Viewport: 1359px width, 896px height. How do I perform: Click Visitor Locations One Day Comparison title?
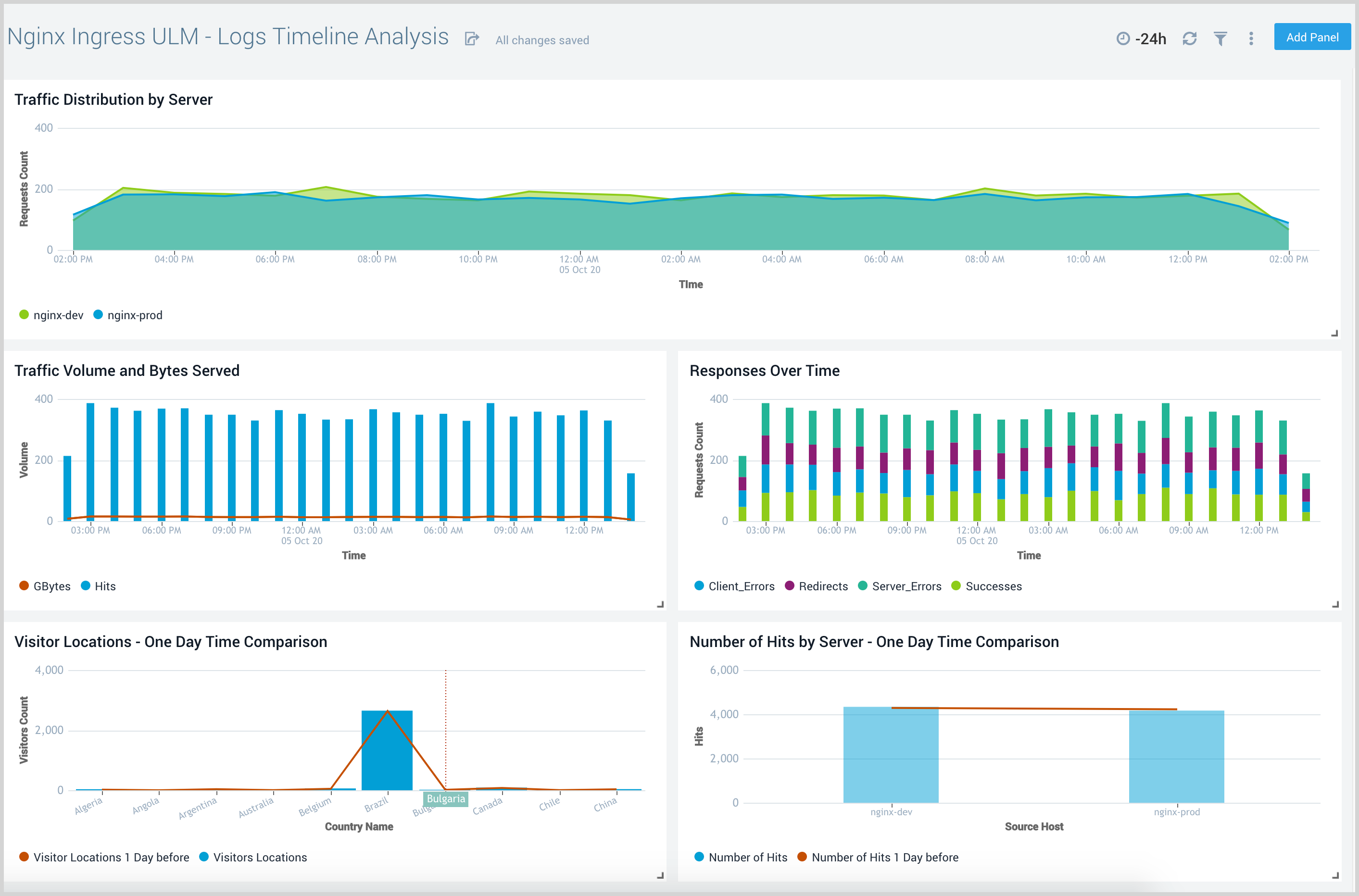(x=171, y=642)
